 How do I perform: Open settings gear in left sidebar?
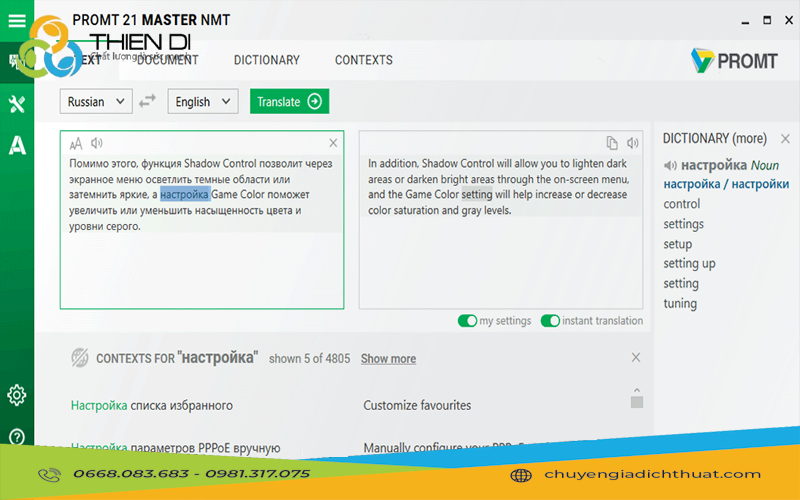(x=16, y=395)
